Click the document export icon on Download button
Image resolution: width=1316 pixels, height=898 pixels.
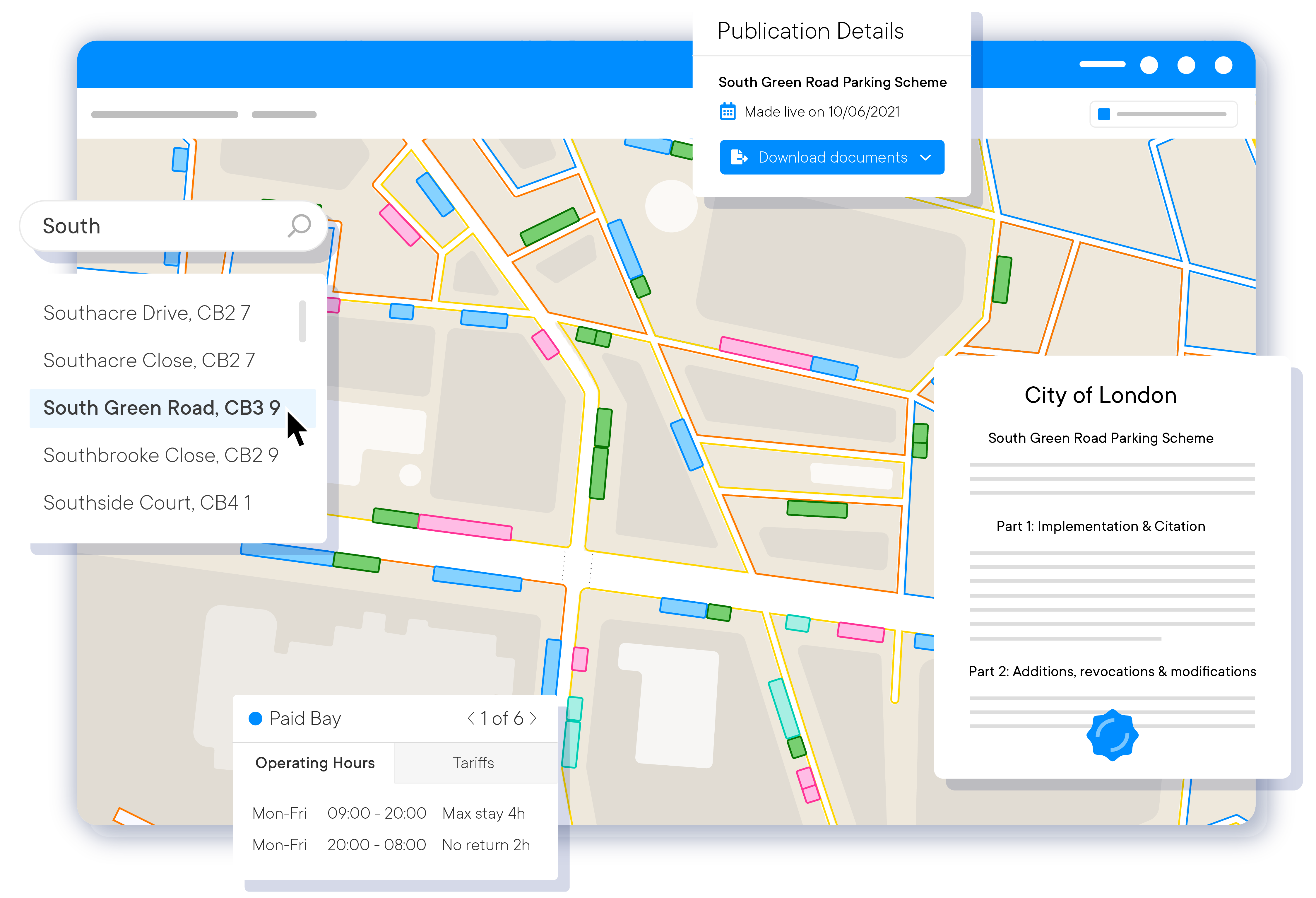pos(738,157)
